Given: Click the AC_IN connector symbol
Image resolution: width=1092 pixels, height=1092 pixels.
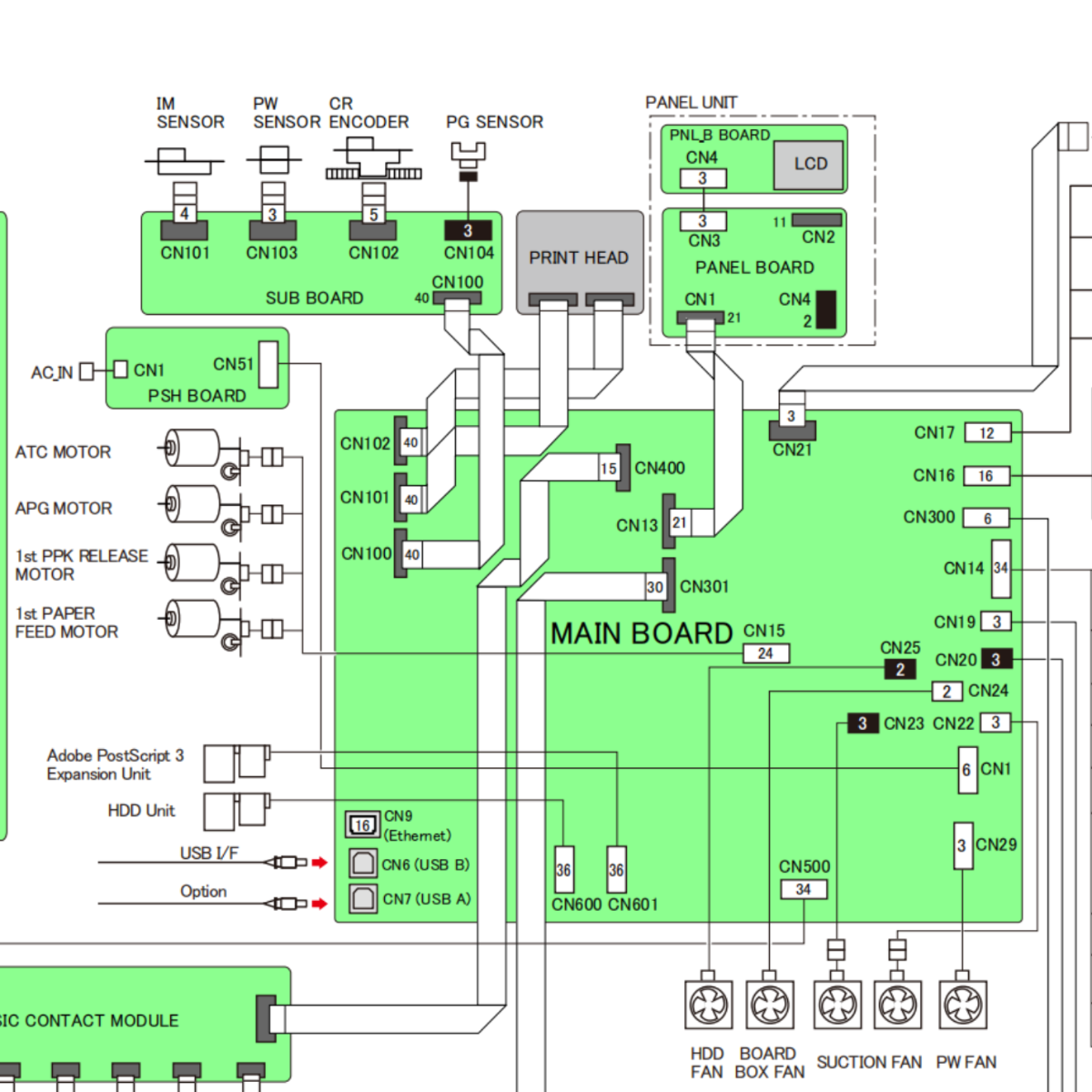Looking at the screenshot, I should coord(86,371).
